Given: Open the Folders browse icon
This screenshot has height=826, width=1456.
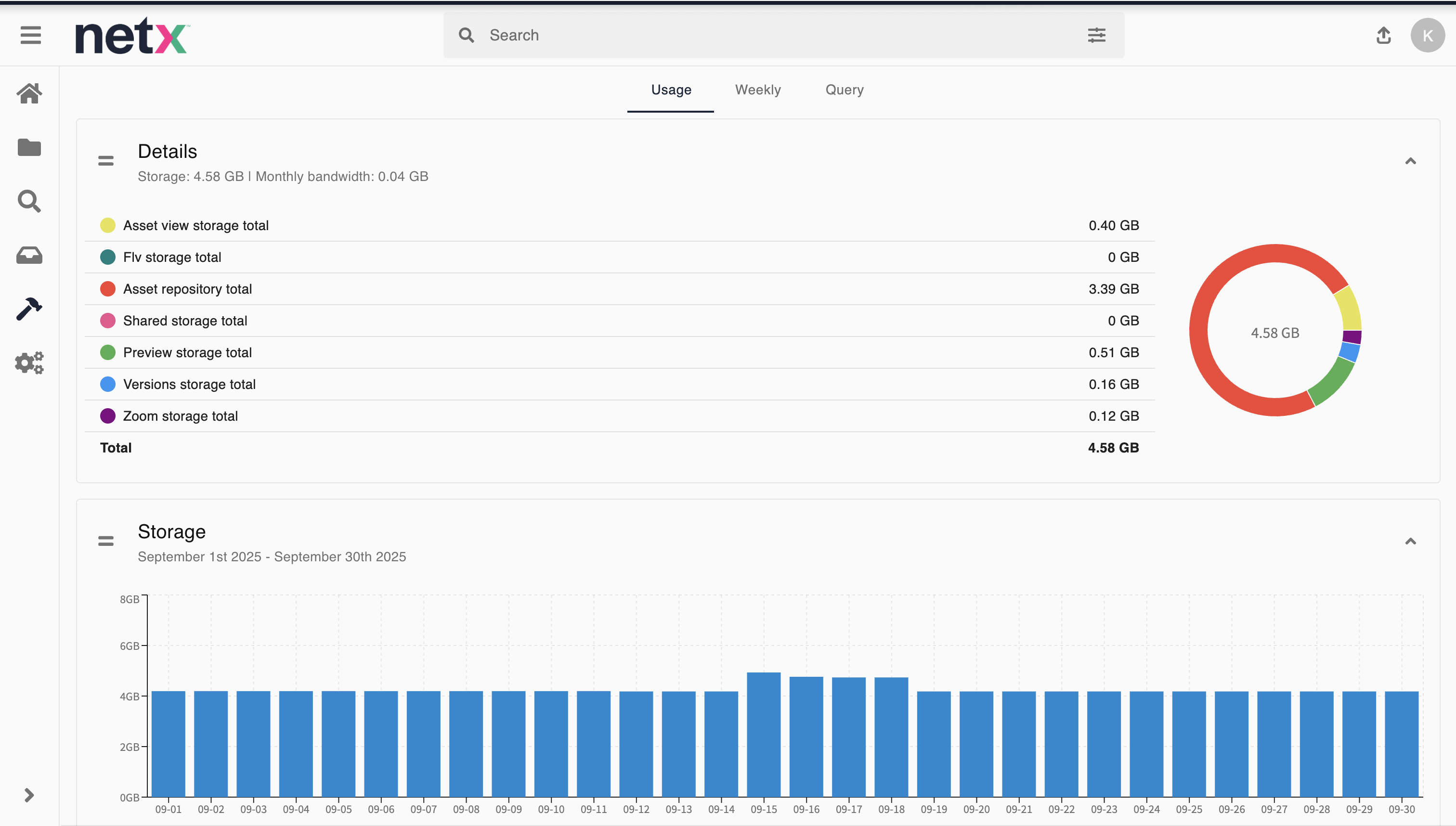Looking at the screenshot, I should click(x=29, y=147).
